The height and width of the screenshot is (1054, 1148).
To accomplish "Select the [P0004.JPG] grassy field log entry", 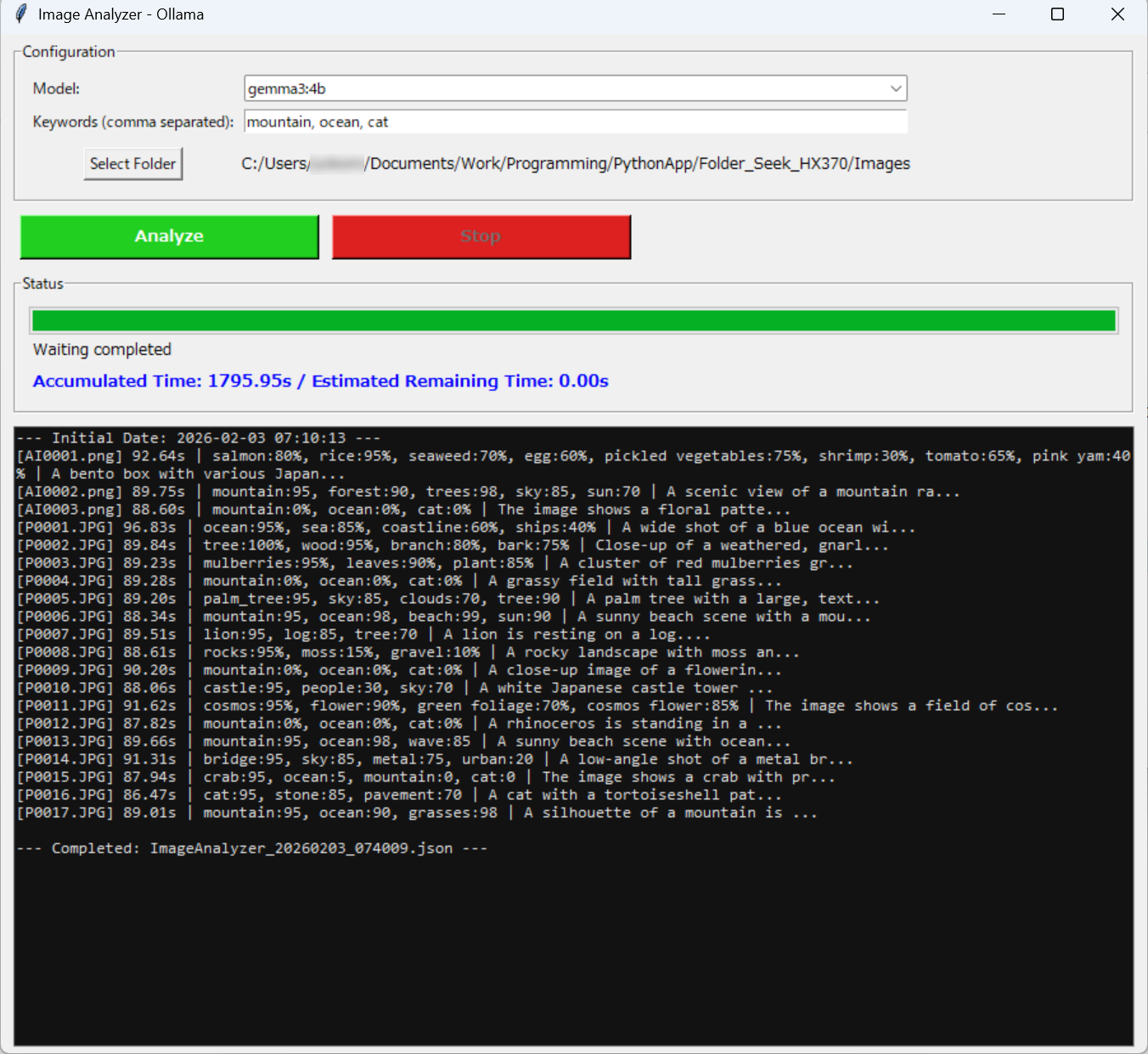I will [x=399, y=581].
